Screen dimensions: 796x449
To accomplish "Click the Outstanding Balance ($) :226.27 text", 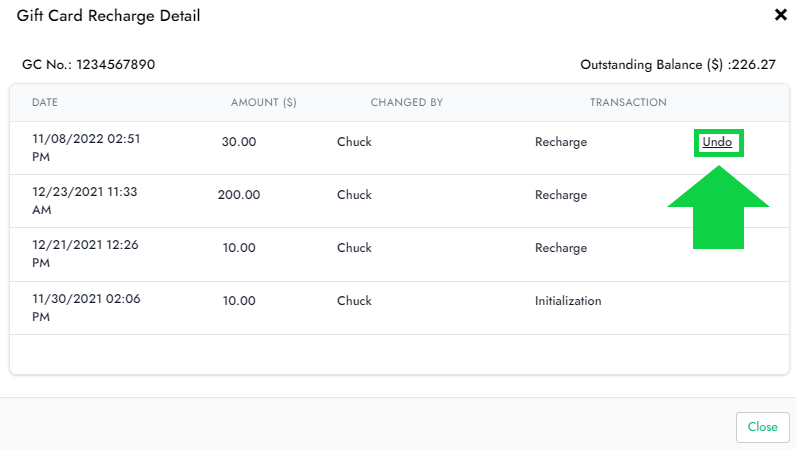I will coord(678,65).
